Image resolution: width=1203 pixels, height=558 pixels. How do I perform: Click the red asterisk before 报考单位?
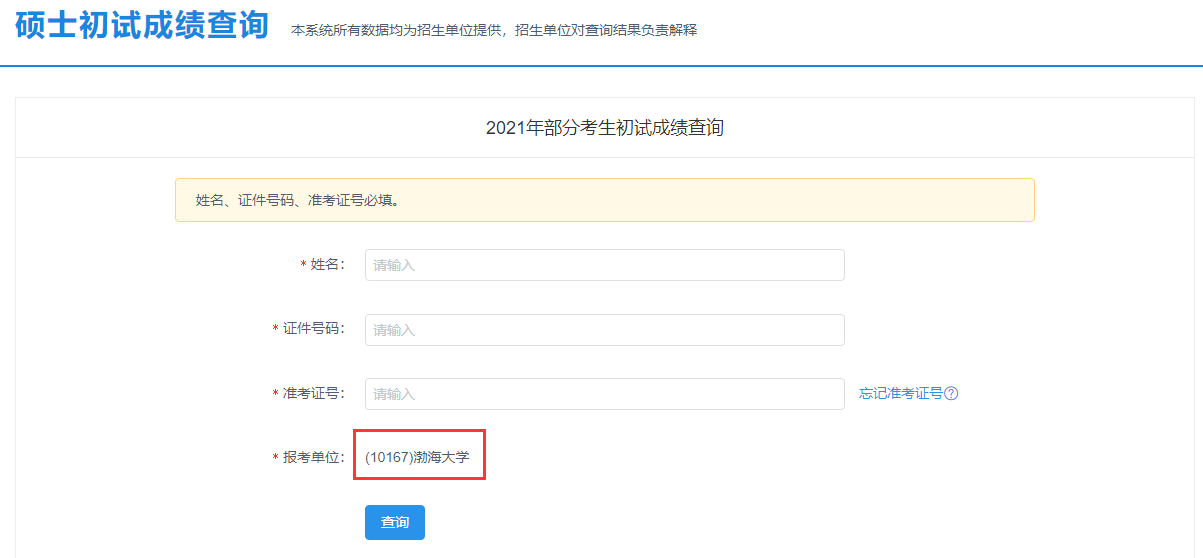point(275,458)
